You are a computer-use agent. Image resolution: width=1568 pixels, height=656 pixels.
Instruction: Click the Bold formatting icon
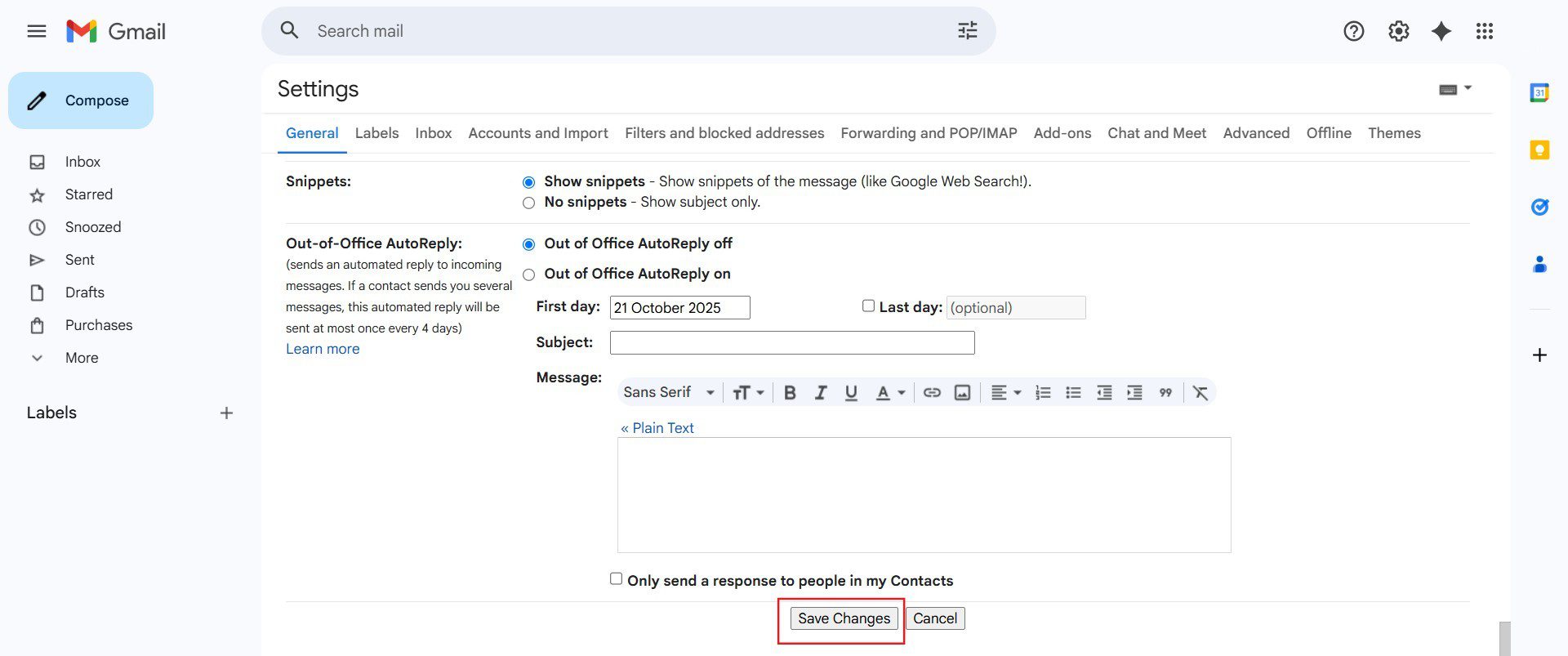(790, 393)
